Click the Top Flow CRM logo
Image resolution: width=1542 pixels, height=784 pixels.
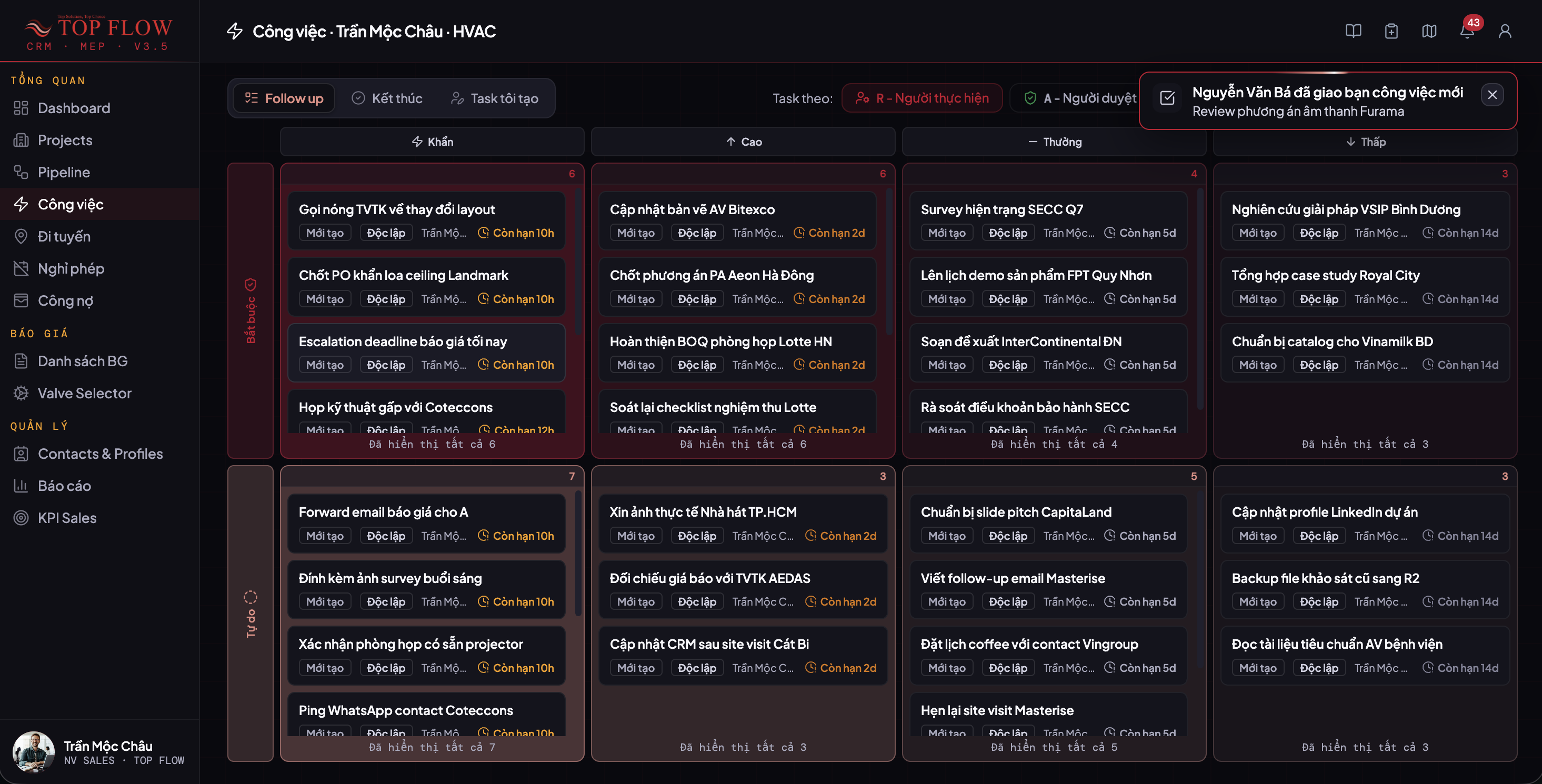click(x=99, y=32)
